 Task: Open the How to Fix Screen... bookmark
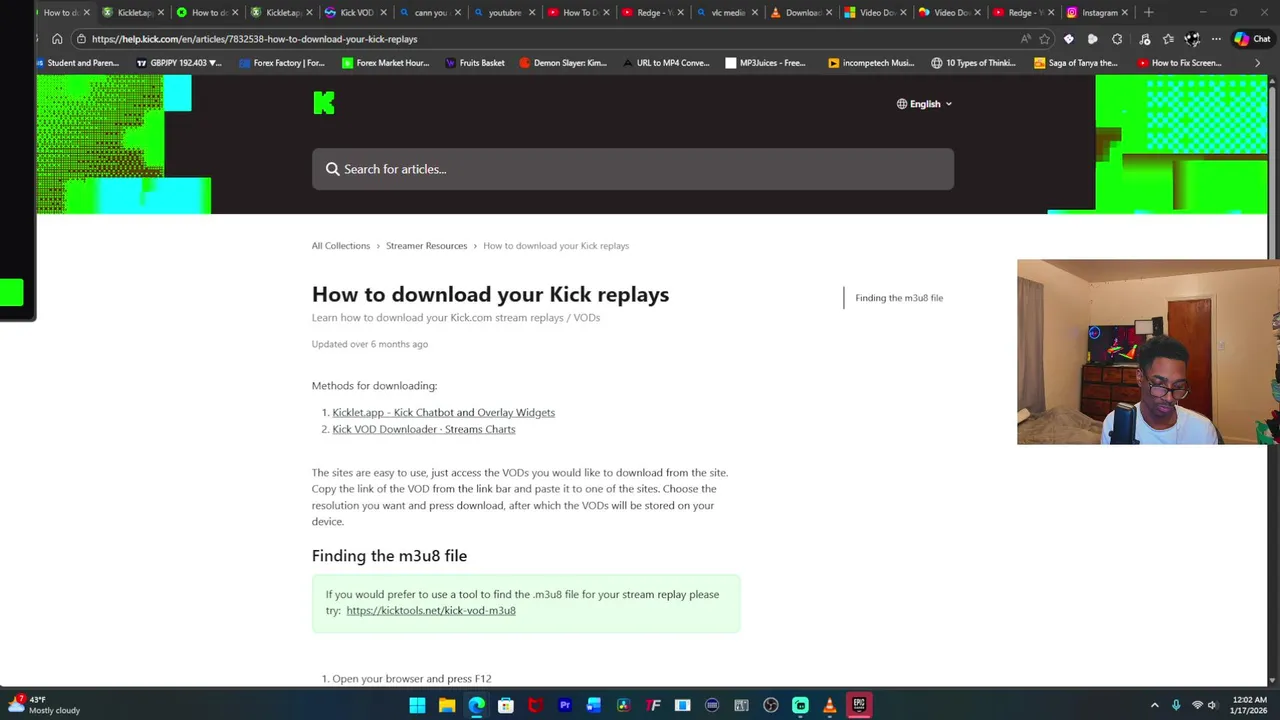1180,62
